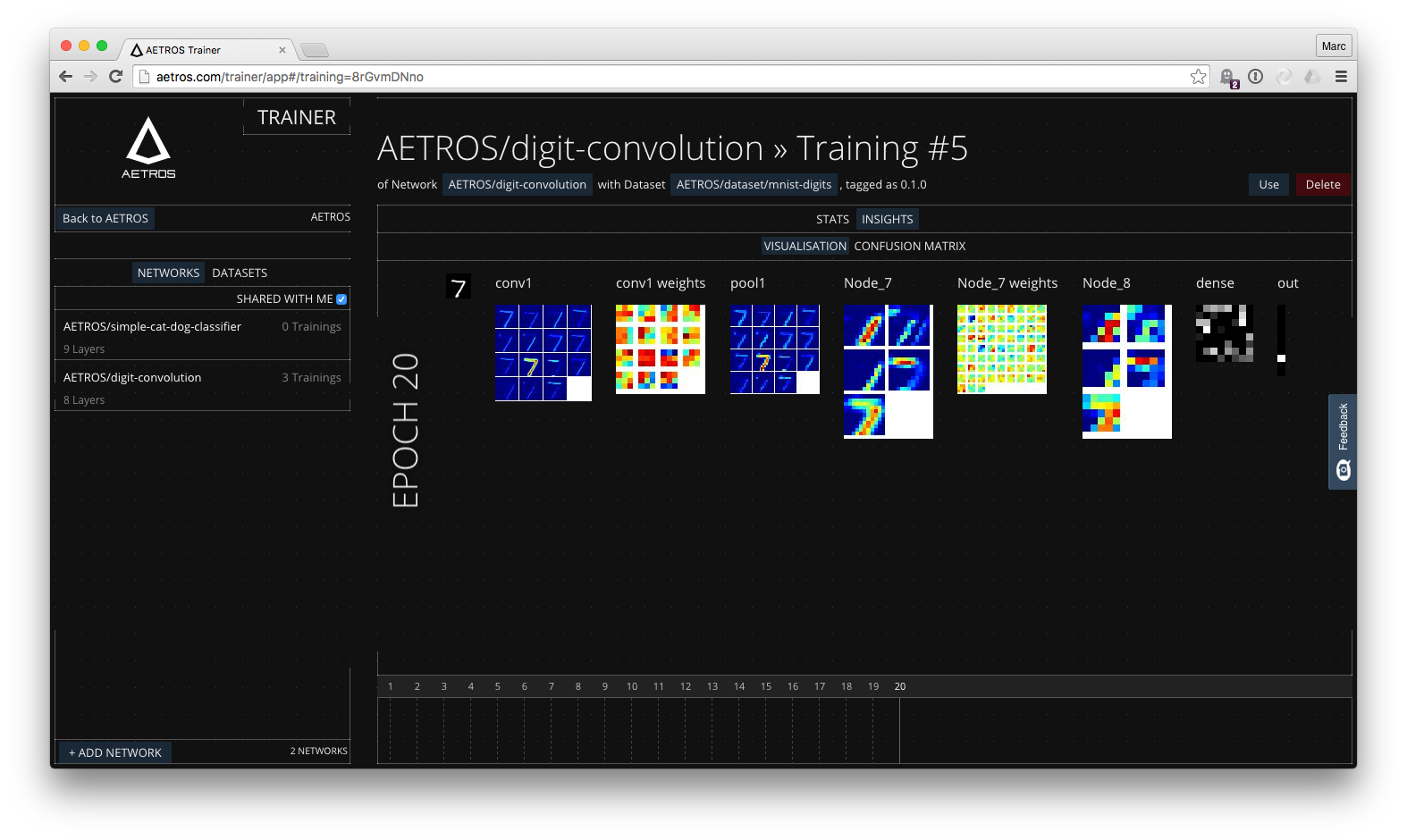1407x840 pixels.
Task: Click the Use button
Action: pos(1268,184)
